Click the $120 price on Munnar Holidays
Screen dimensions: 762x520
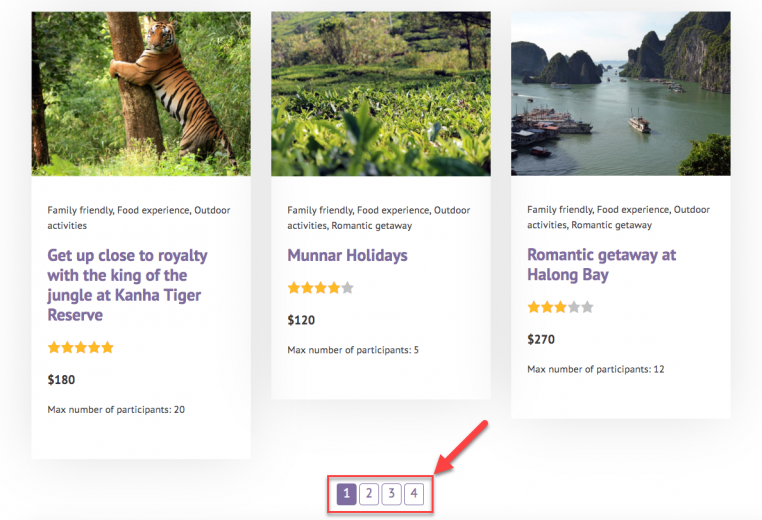(x=301, y=320)
